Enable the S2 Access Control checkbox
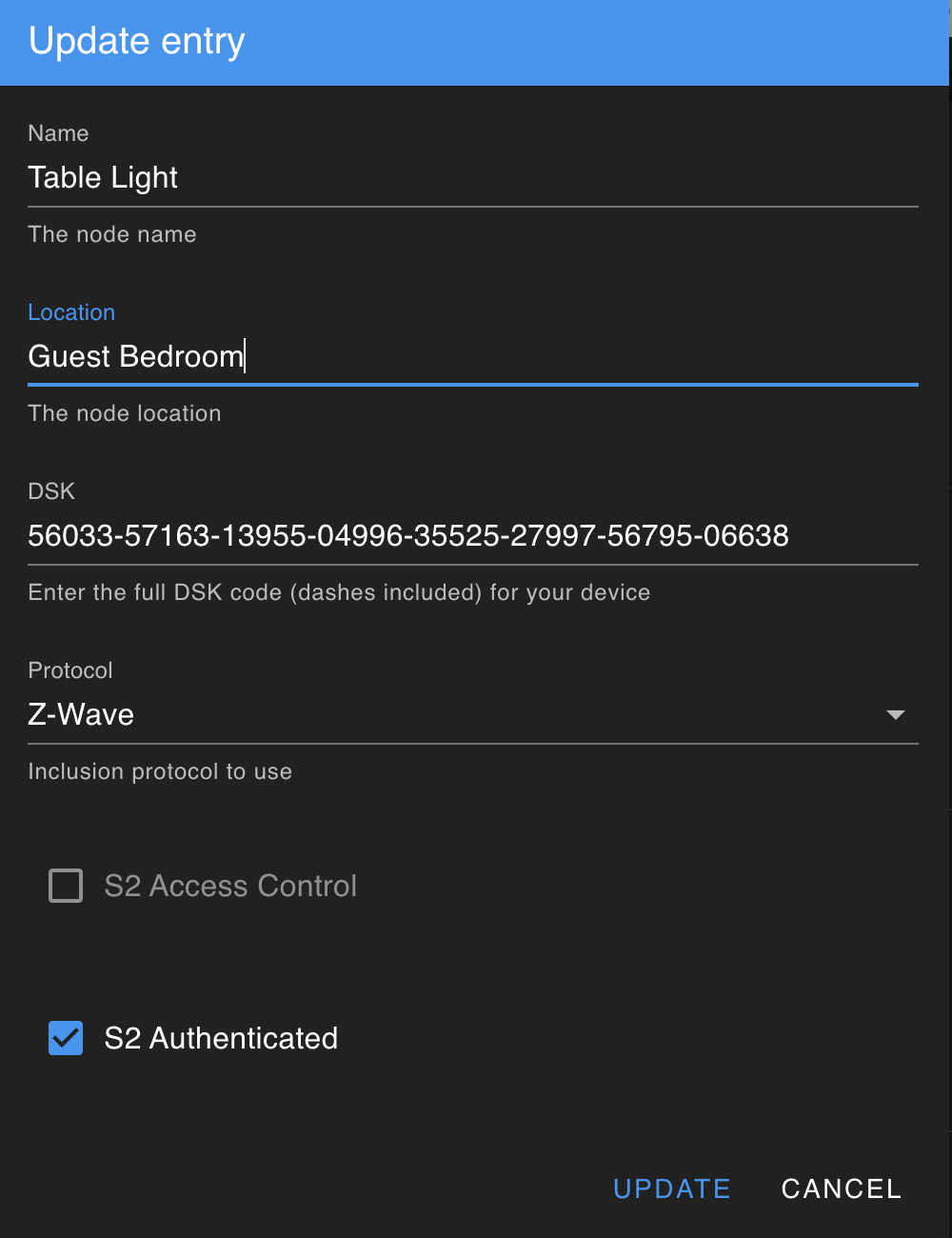952x1238 pixels. tap(66, 886)
